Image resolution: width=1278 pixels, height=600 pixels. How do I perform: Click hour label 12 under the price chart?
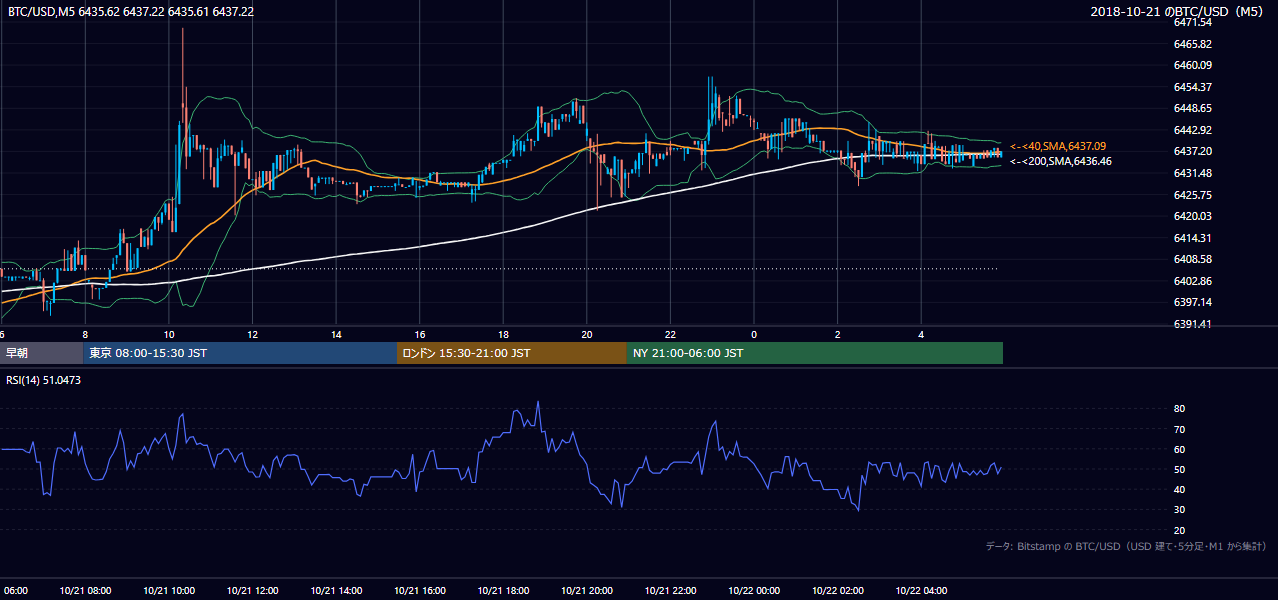tap(252, 335)
